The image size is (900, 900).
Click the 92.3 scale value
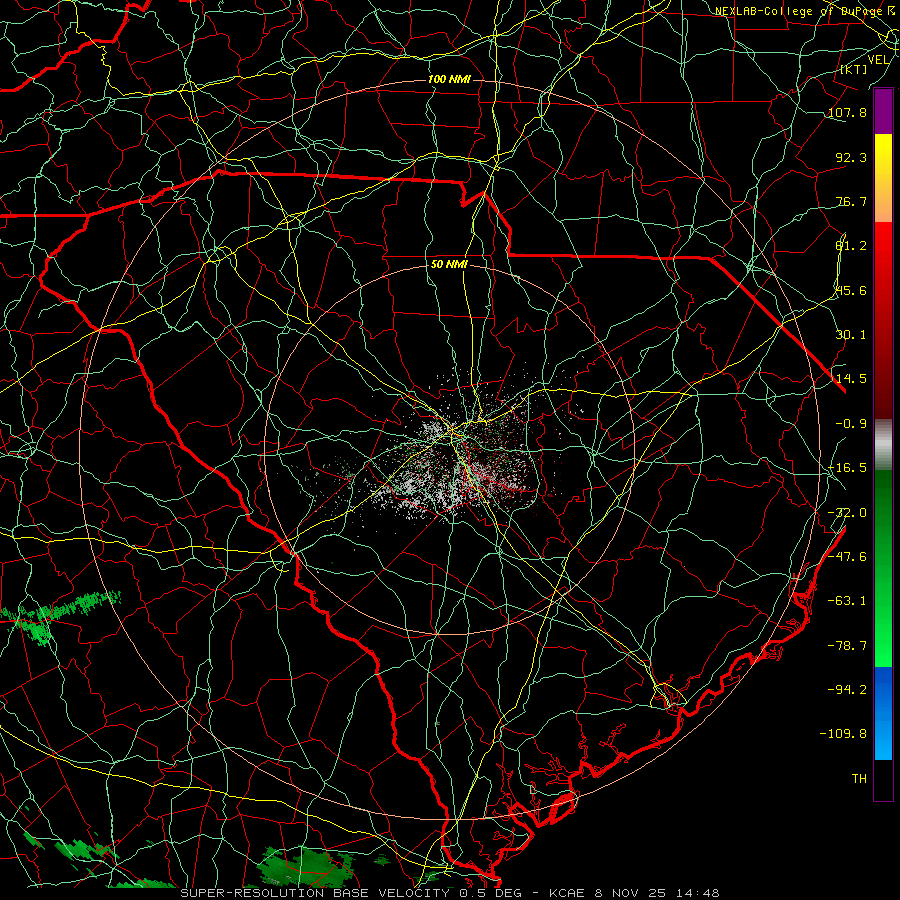pyautogui.click(x=851, y=157)
